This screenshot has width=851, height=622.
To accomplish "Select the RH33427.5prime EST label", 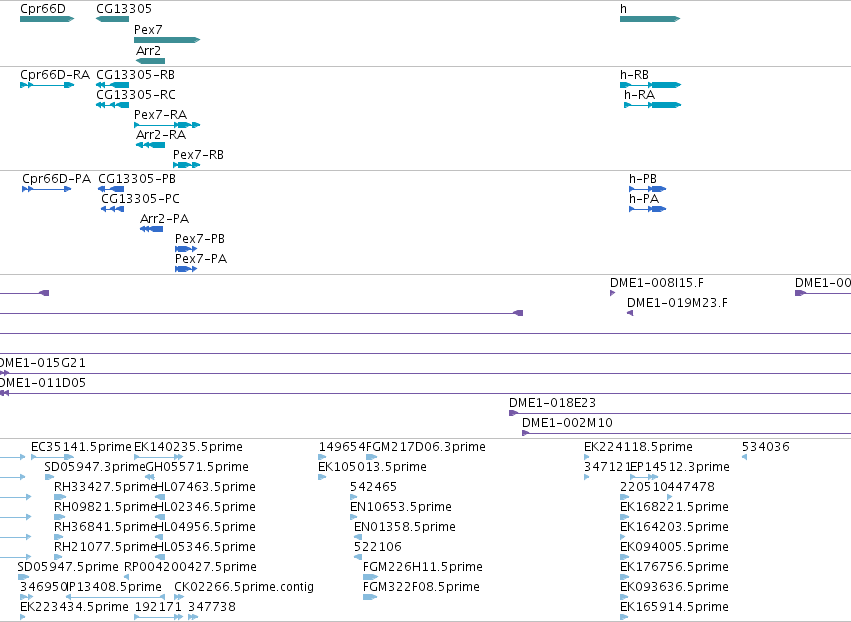I will 105,487.
